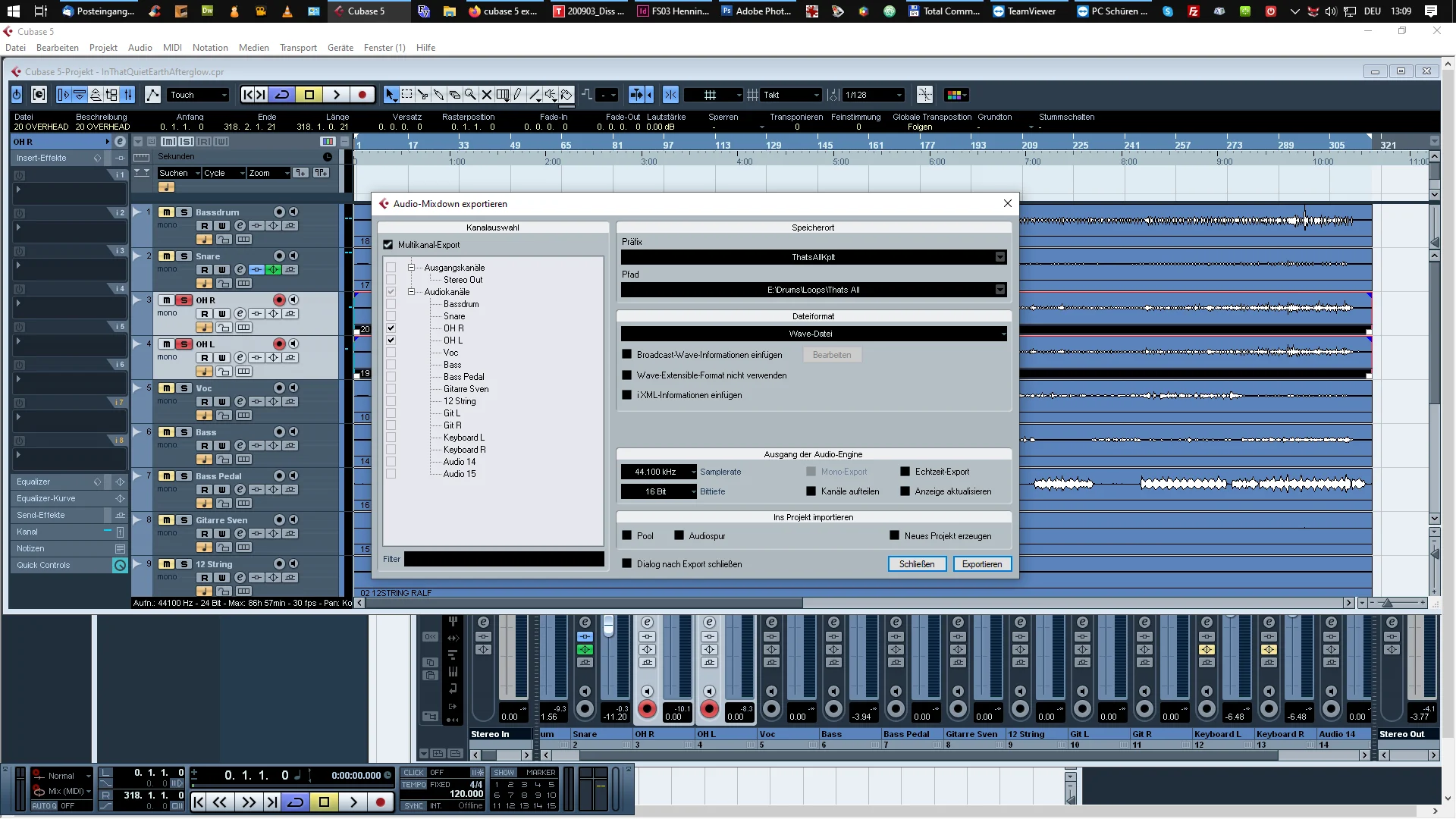Click the Filter input field
This screenshot has height=819, width=1456.
coord(504,559)
